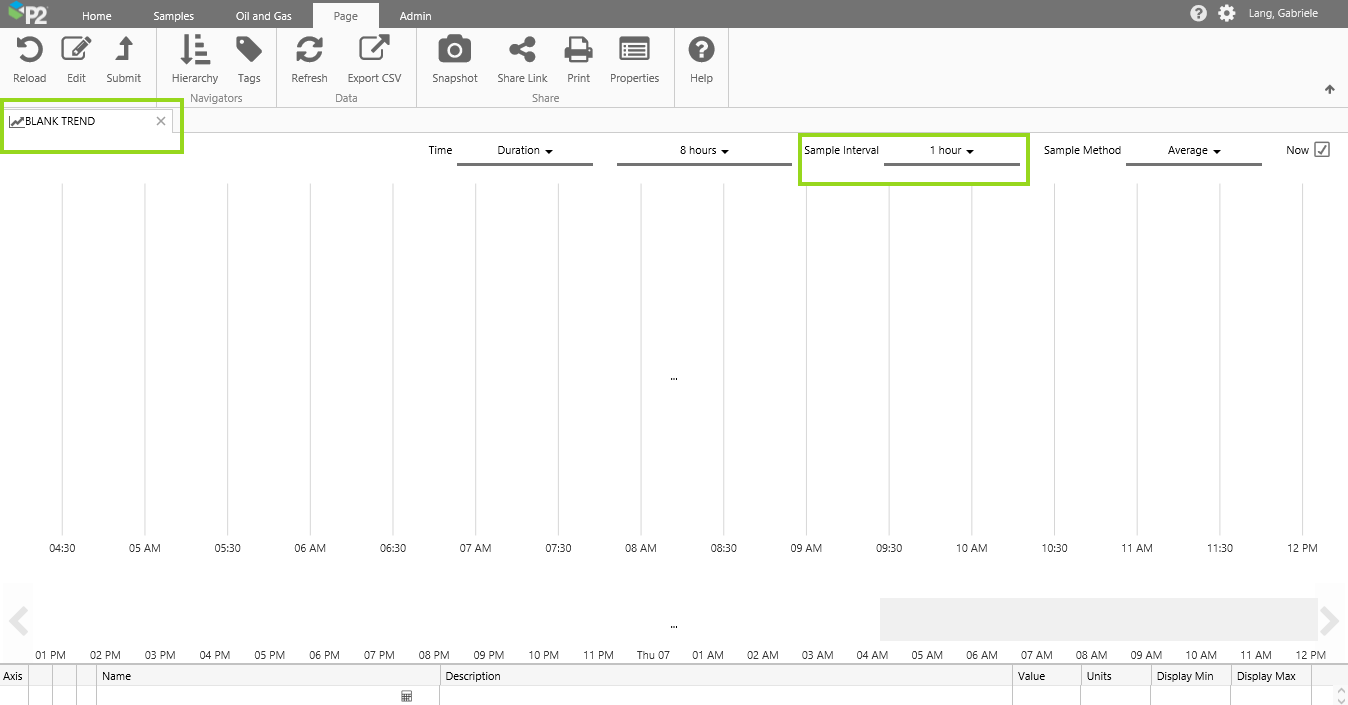Take a Snapshot with camera icon
The width and height of the screenshot is (1348, 705).
pos(455,50)
